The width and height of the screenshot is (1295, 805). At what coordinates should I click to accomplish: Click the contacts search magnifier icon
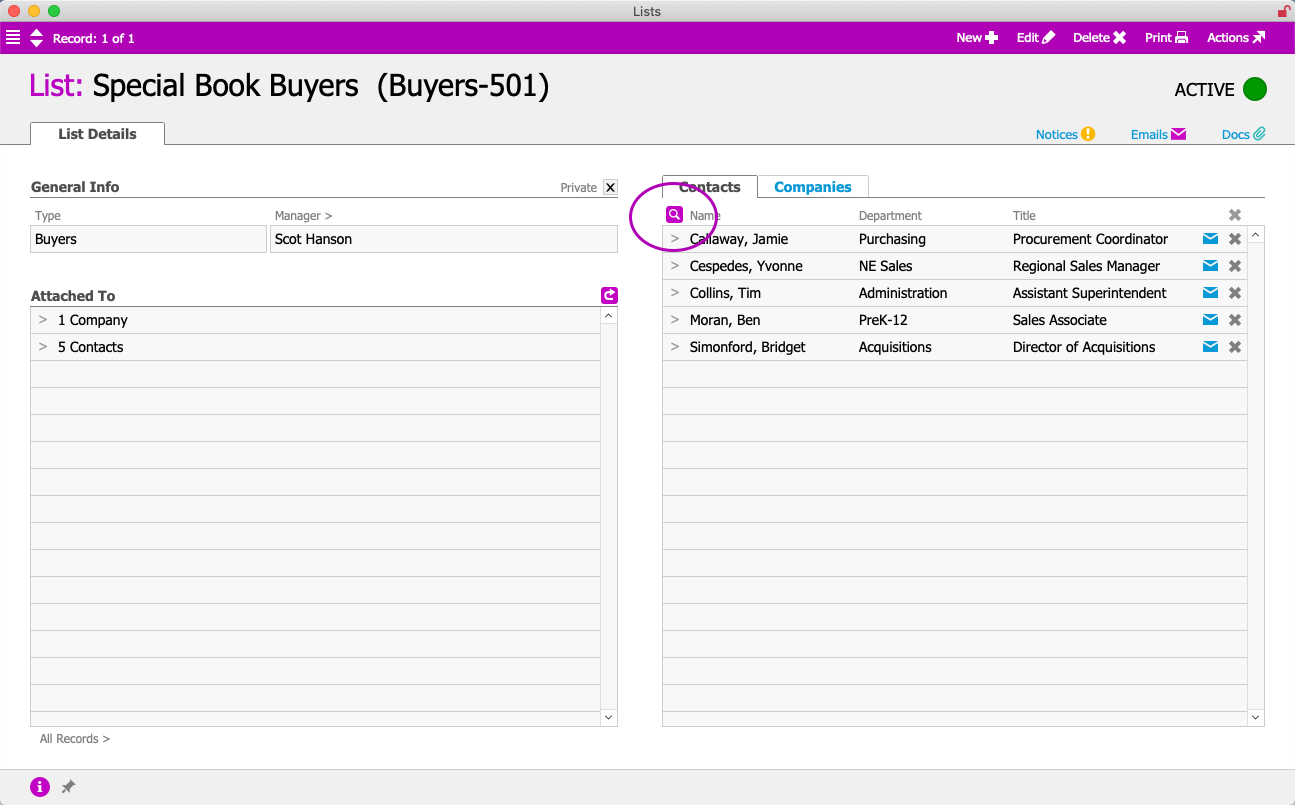(x=675, y=215)
